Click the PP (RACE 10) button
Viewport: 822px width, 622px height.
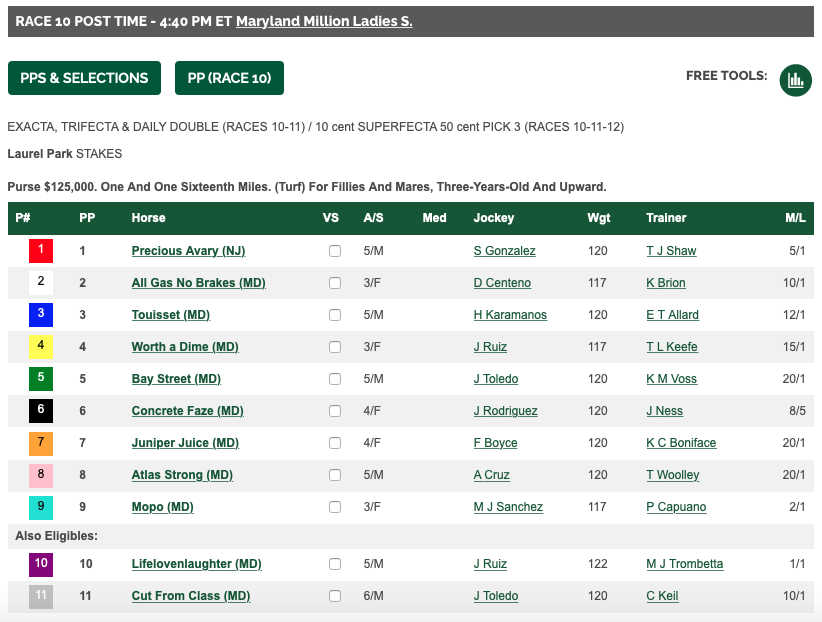tap(229, 78)
